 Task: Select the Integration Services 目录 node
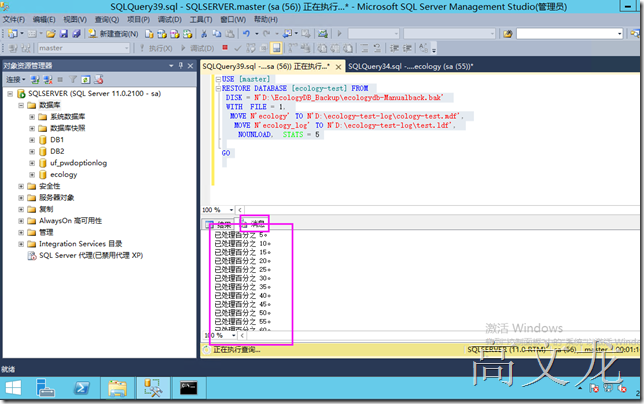tap(80, 244)
